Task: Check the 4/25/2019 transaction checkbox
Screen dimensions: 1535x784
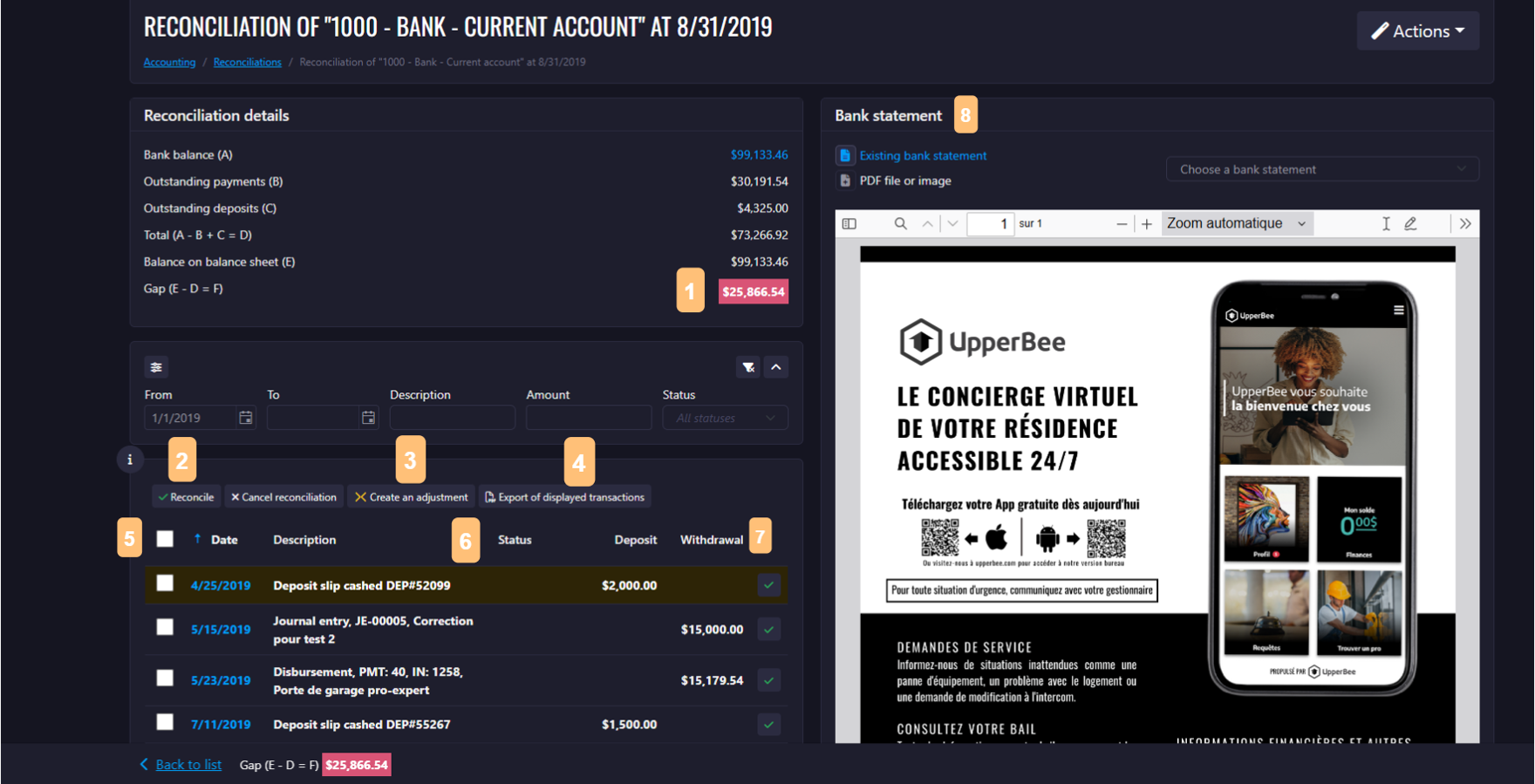Action: pyautogui.click(x=165, y=583)
